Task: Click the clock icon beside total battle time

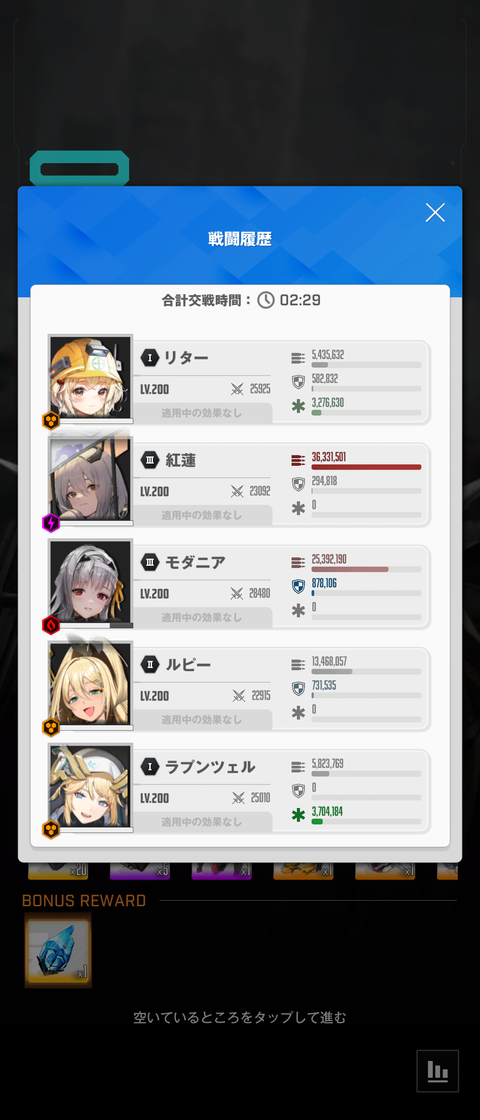Action: click(x=266, y=300)
